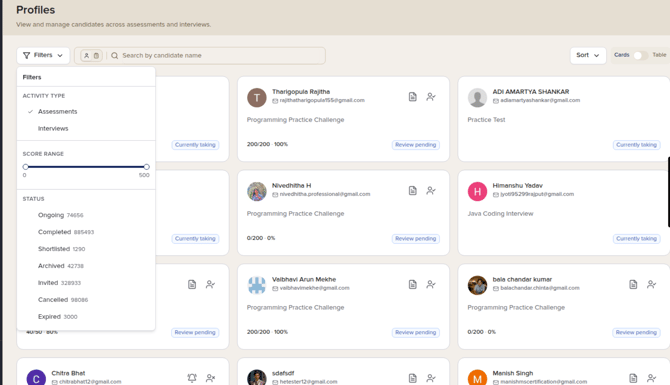Open report icon on sdafsdf card

tap(412, 378)
